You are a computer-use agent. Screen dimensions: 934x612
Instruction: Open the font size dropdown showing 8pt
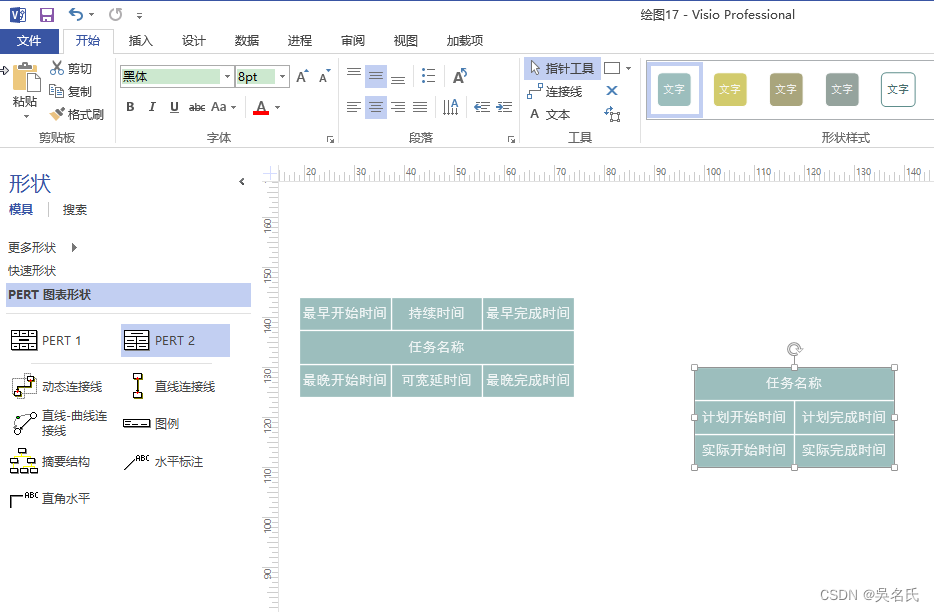click(x=282, y=76)
